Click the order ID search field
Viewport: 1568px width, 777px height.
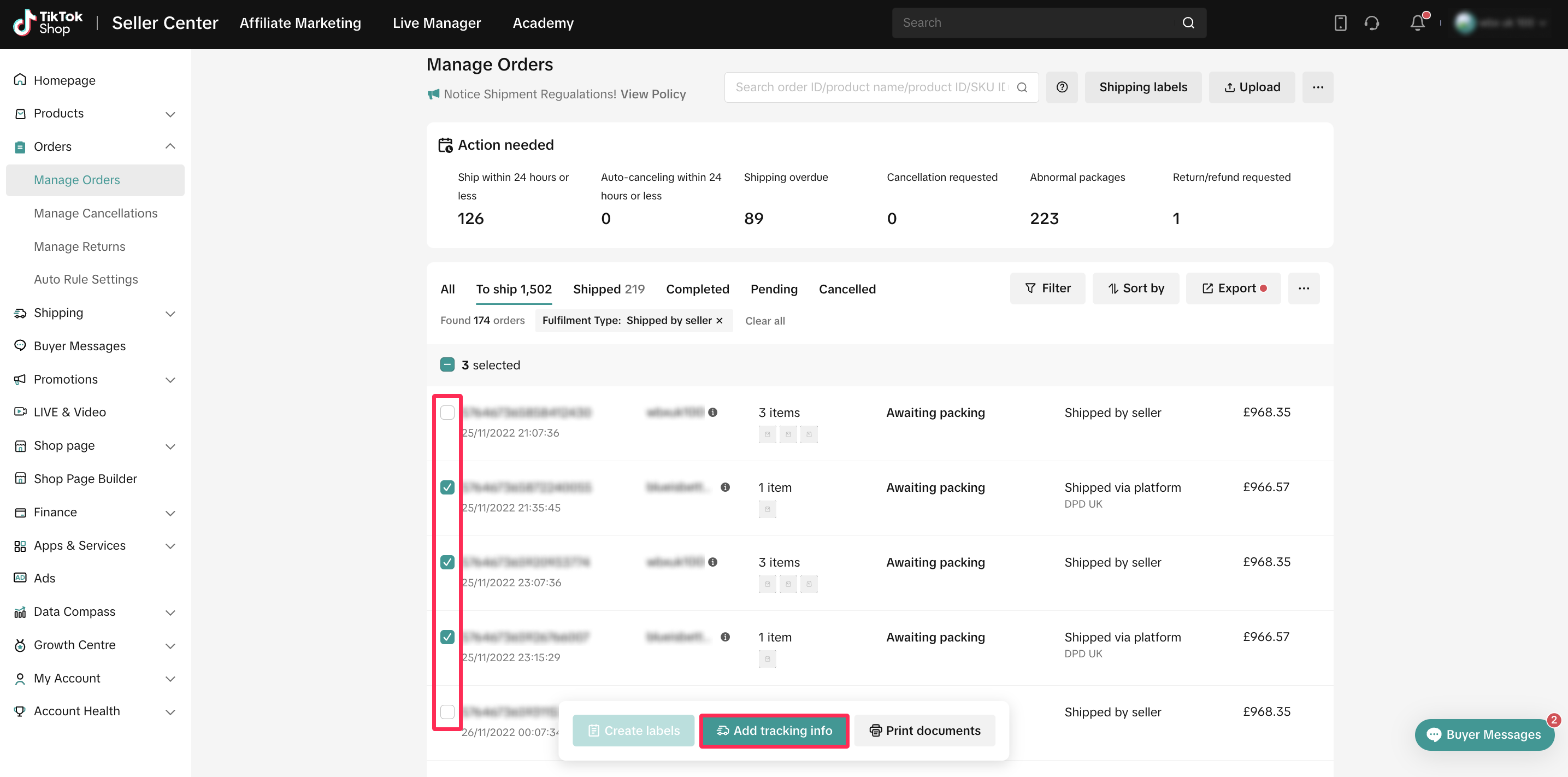870,87
